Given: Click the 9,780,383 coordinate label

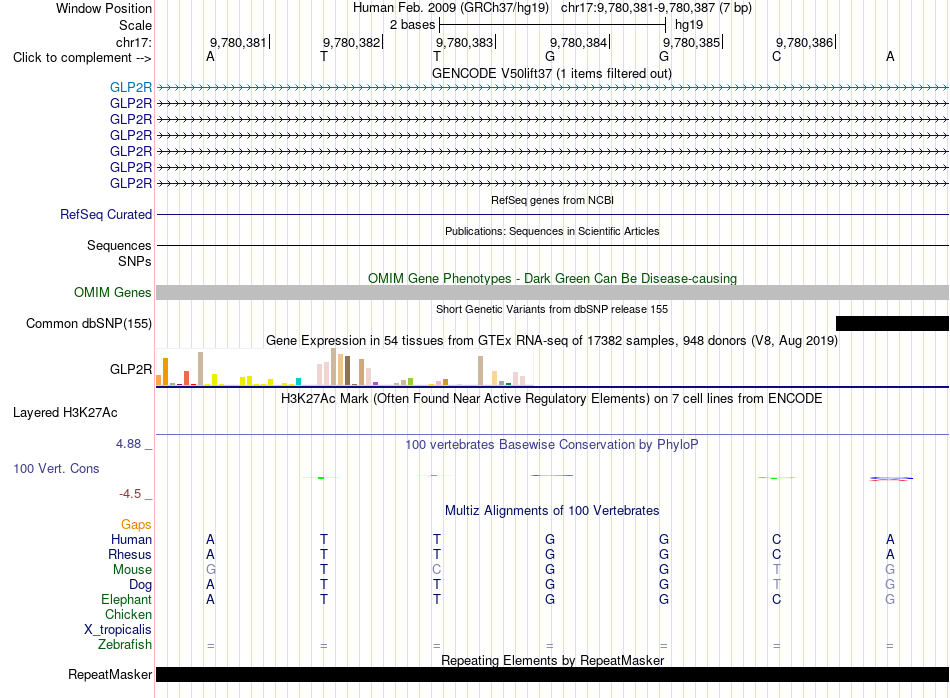Looking at the screenshot, I should (x=465, y=42).
